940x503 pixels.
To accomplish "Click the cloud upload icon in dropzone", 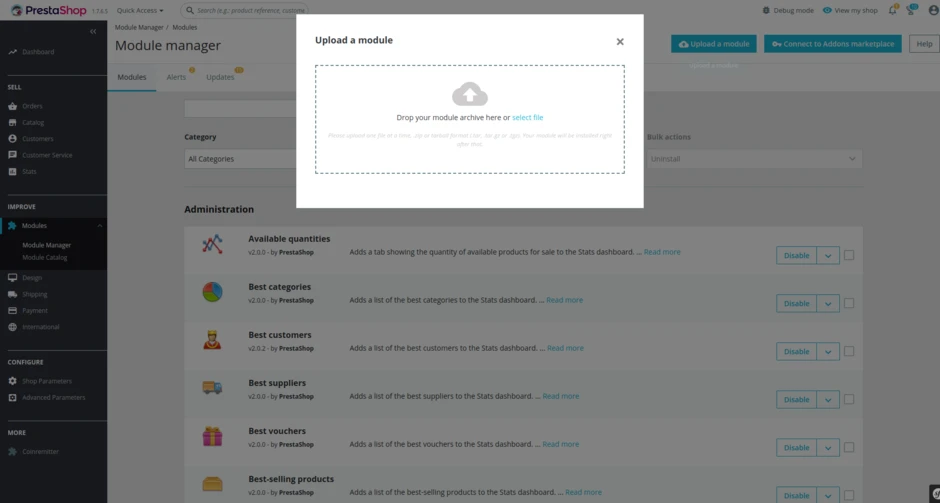I will (x=469, y=94).
